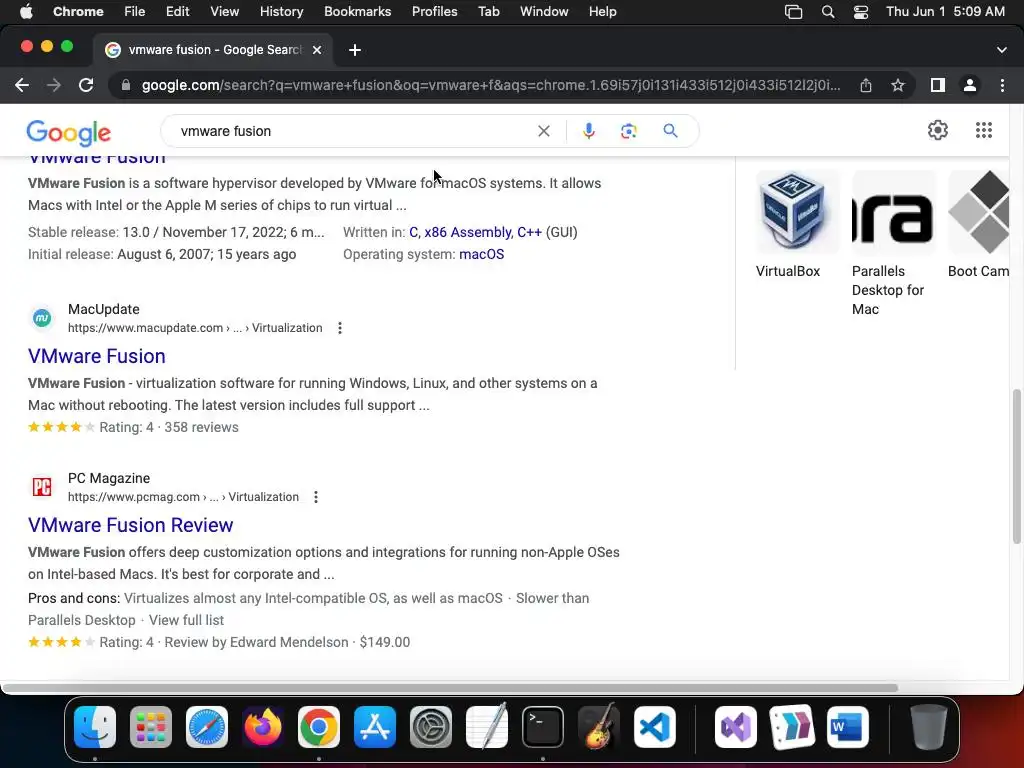Screen dimensions: 1024x768
Task: Follow the macOS operating system link
Action: coord(481,255)
